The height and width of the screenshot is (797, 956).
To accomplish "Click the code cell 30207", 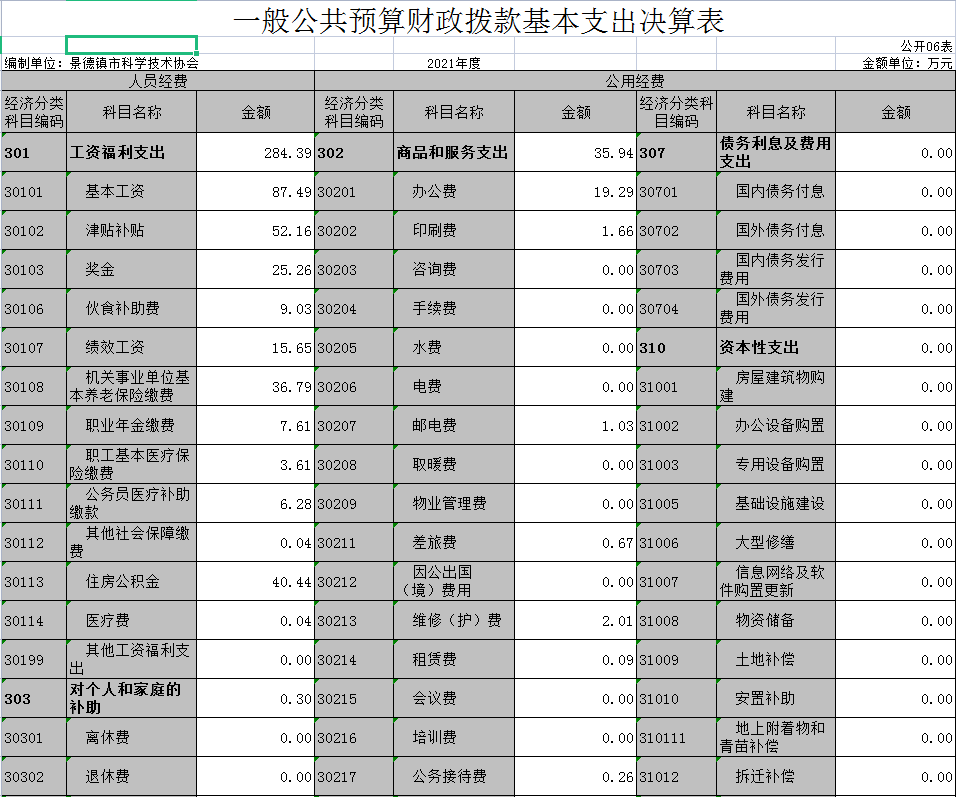I will coord(354,426).
